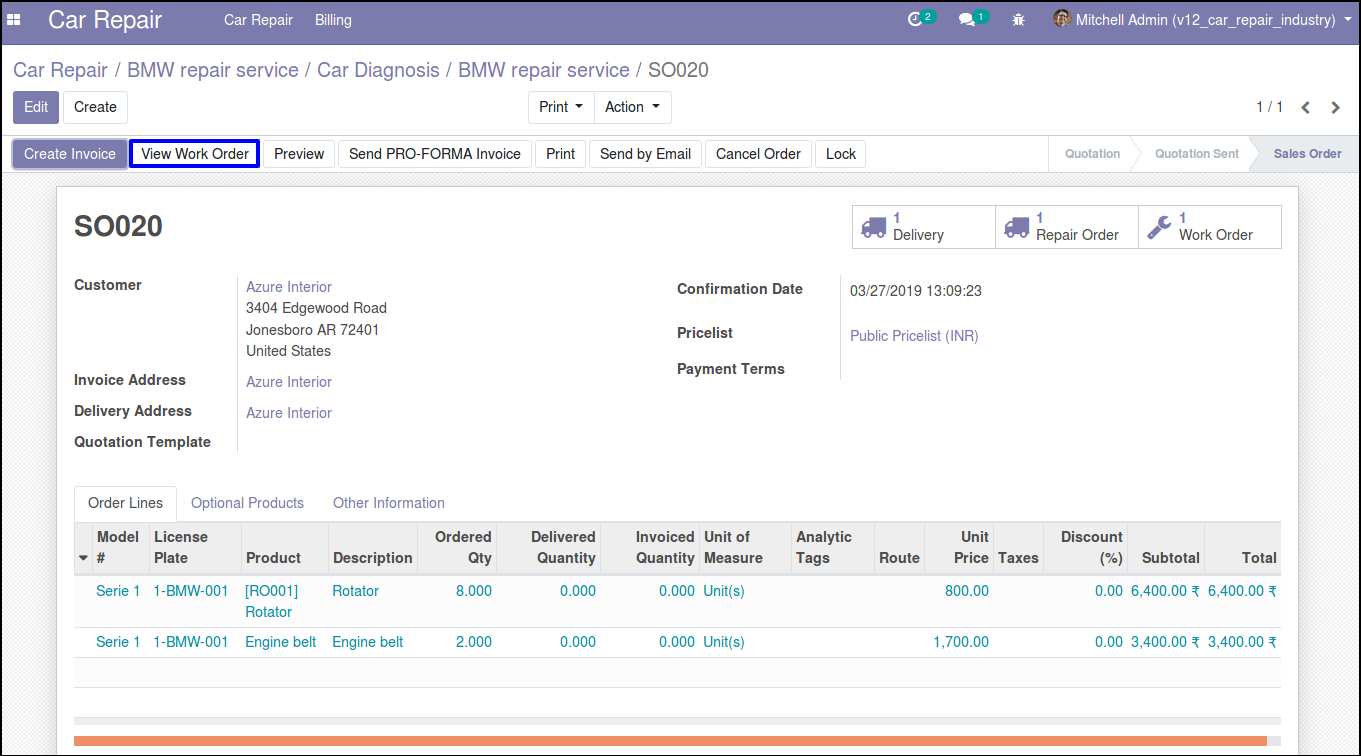The width and height of the screenshot is (1361, 756).
Task: Go to next record arrow
Action: pos(1336,107)
